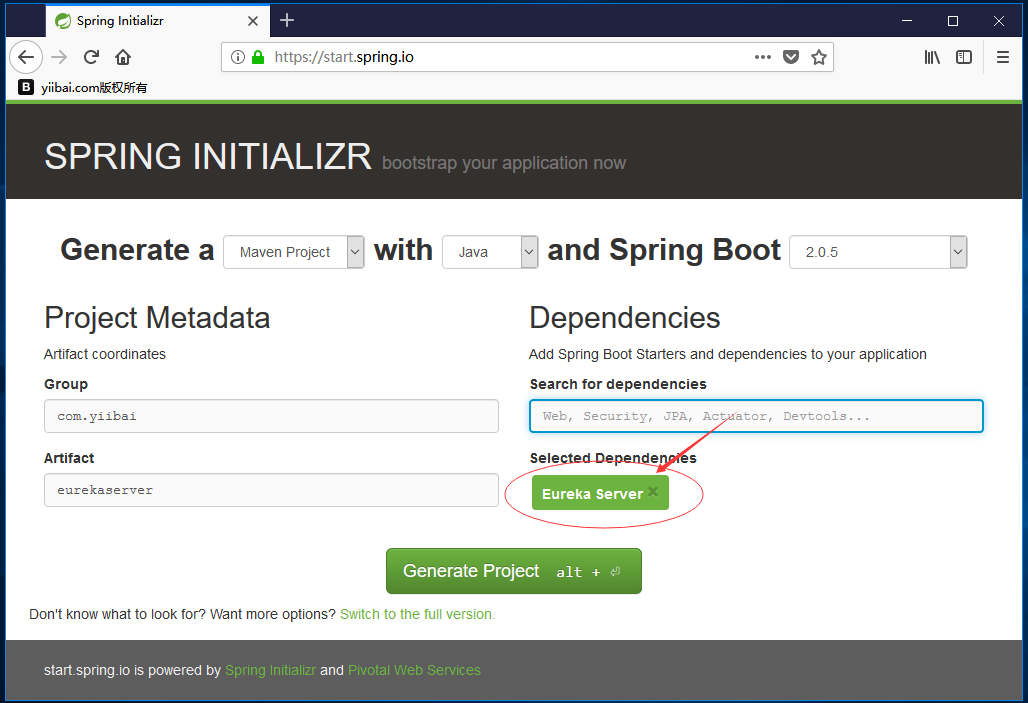Click the Generate Project button
Viewport: 1028px width, 703px height.
(x=513, y=571)
